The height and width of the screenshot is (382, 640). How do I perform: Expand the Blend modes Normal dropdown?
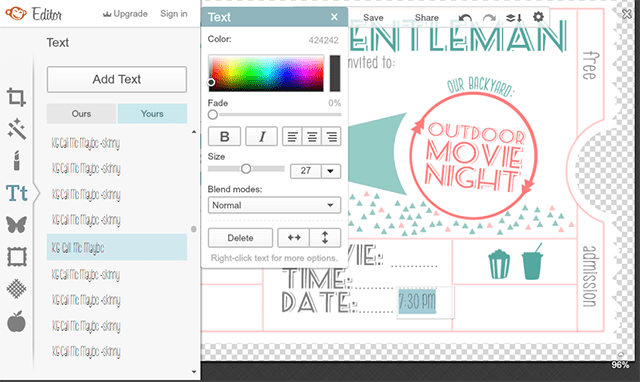click(274, 205)
